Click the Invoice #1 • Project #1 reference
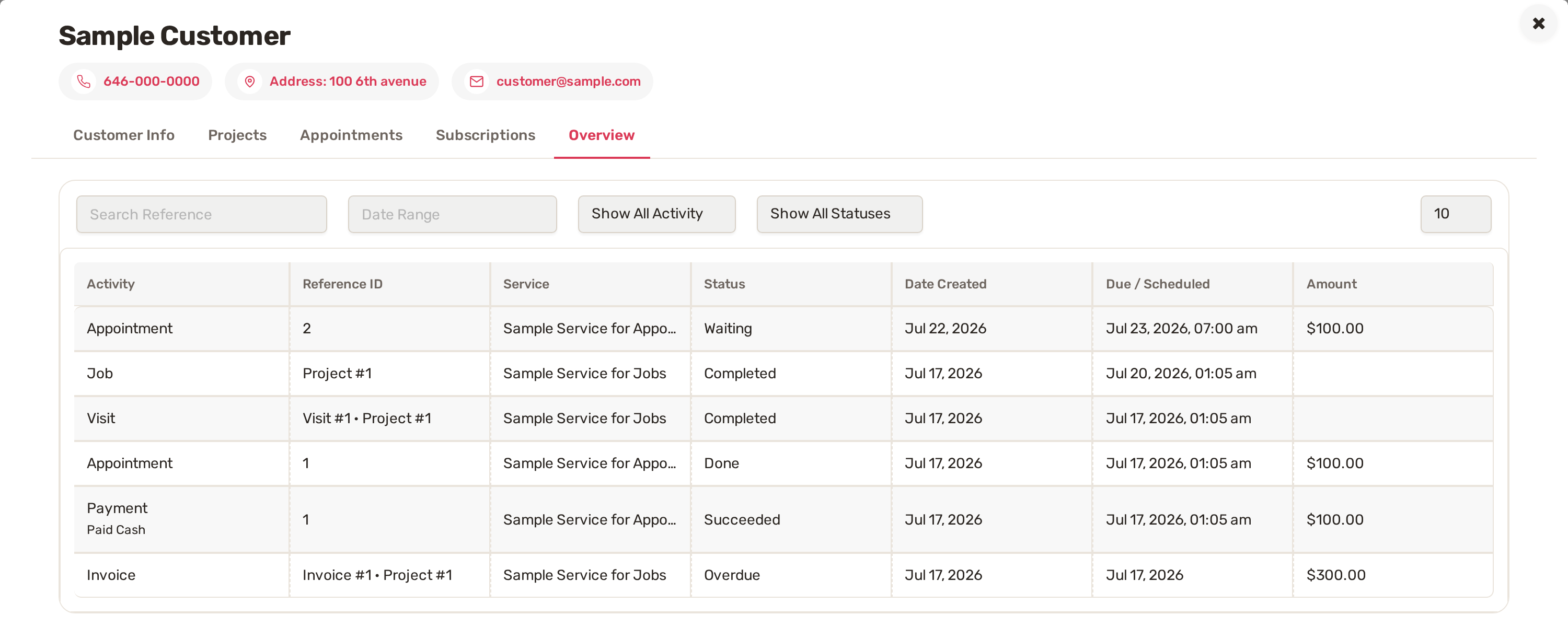1568x627 pixels. (389, 575)
